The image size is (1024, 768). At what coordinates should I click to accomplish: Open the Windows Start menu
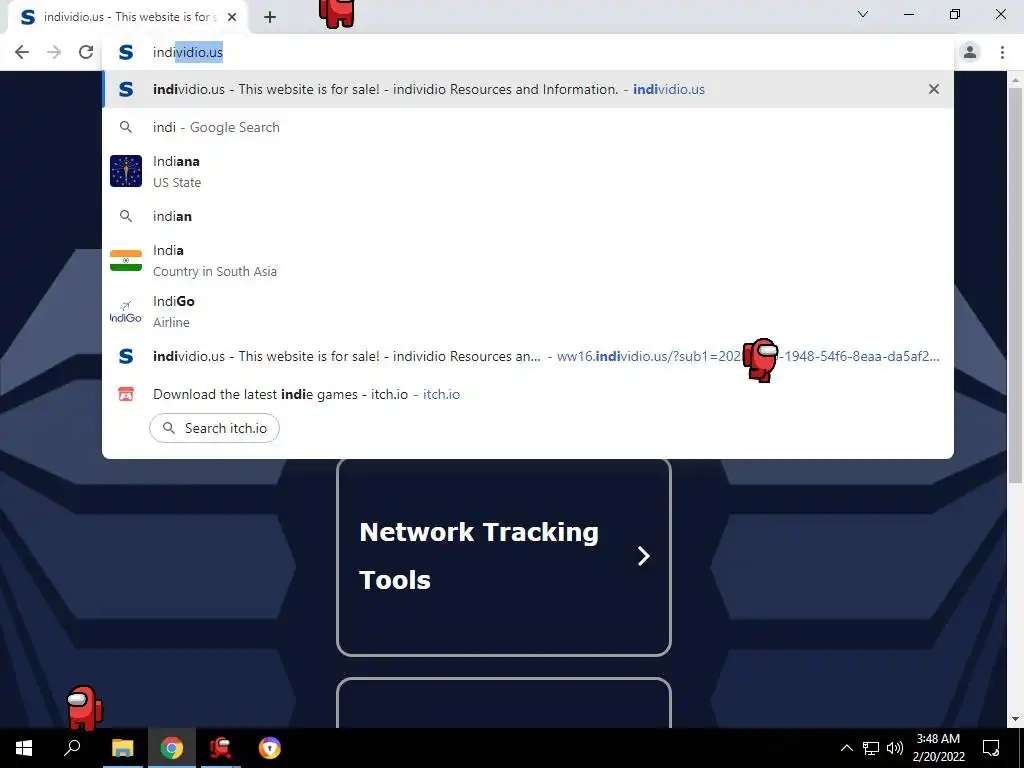tap(24, 748)
